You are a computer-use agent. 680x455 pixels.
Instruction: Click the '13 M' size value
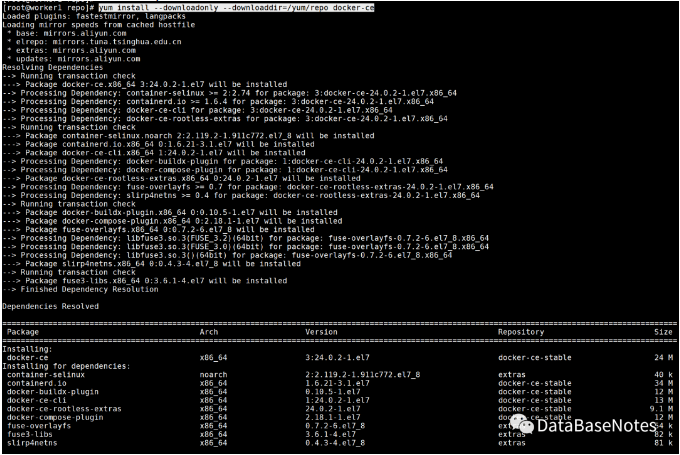tap(664, 400)
